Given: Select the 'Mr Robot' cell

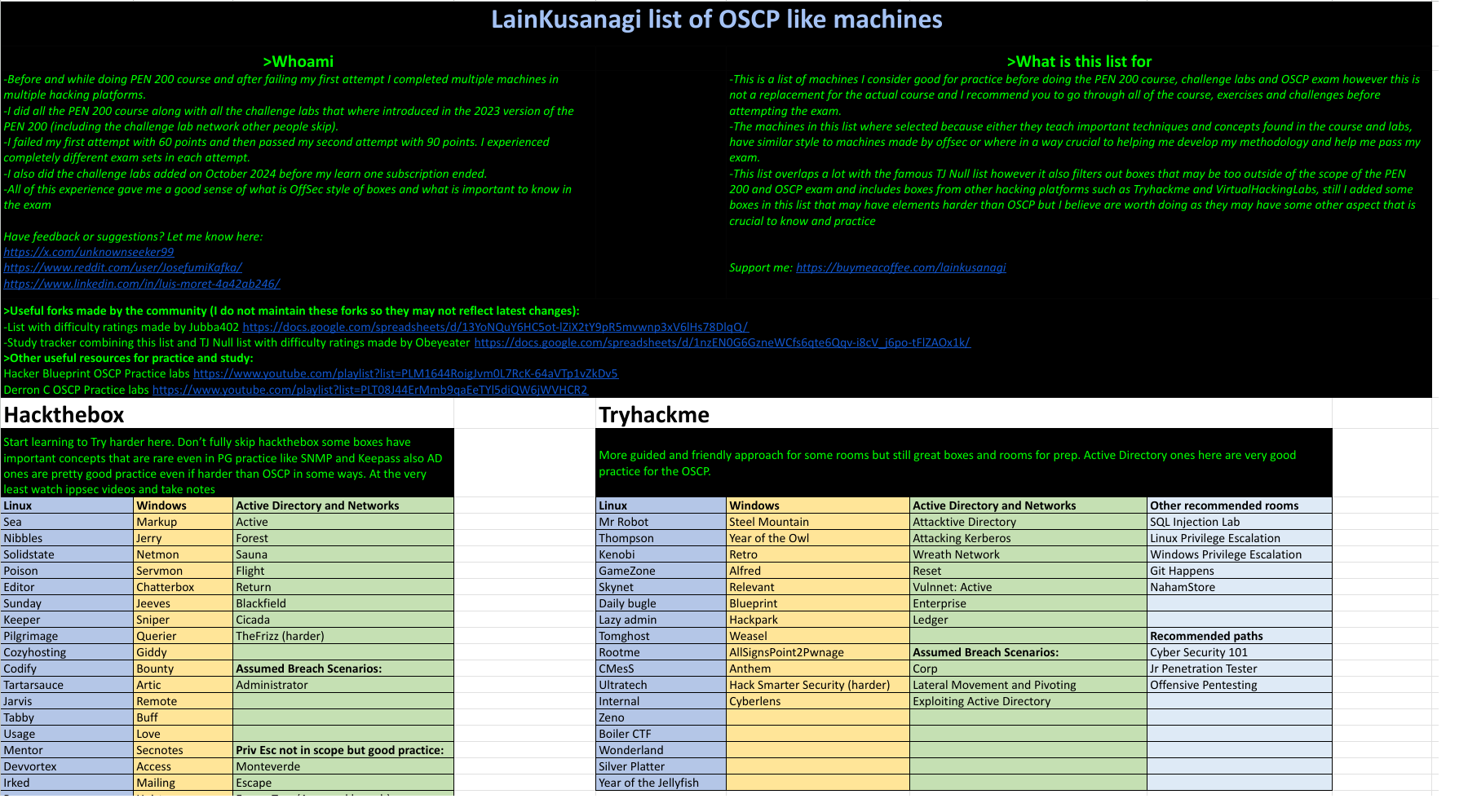Looking at the screenshot, I should point(661,522).
